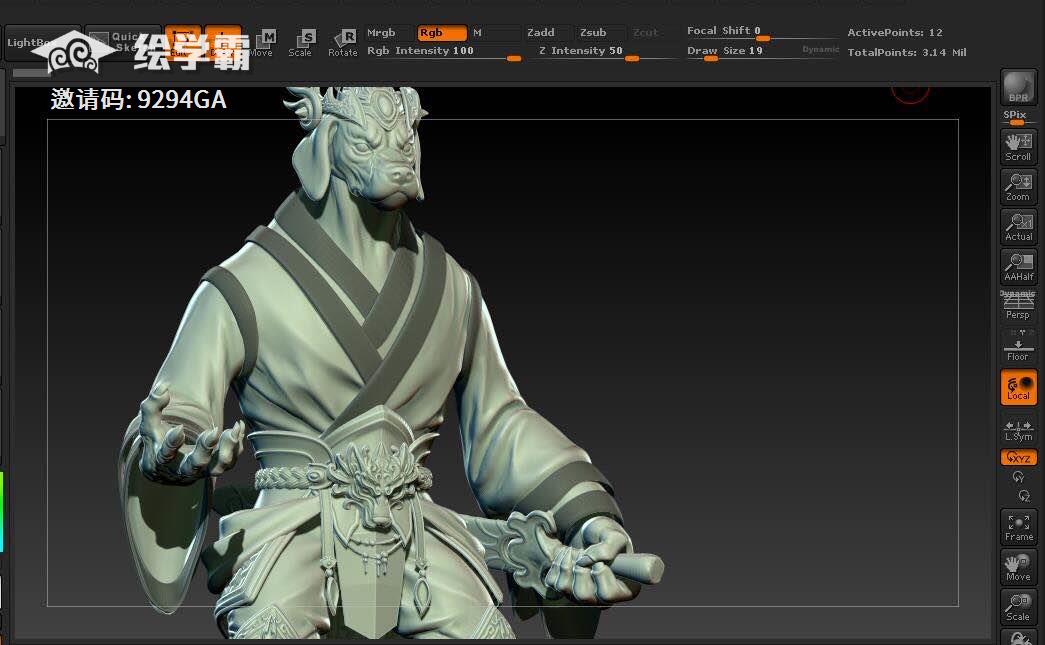Toggle the Floor grid
This screenshot has height=645, width=1045.
click(x=1018, y=346)
